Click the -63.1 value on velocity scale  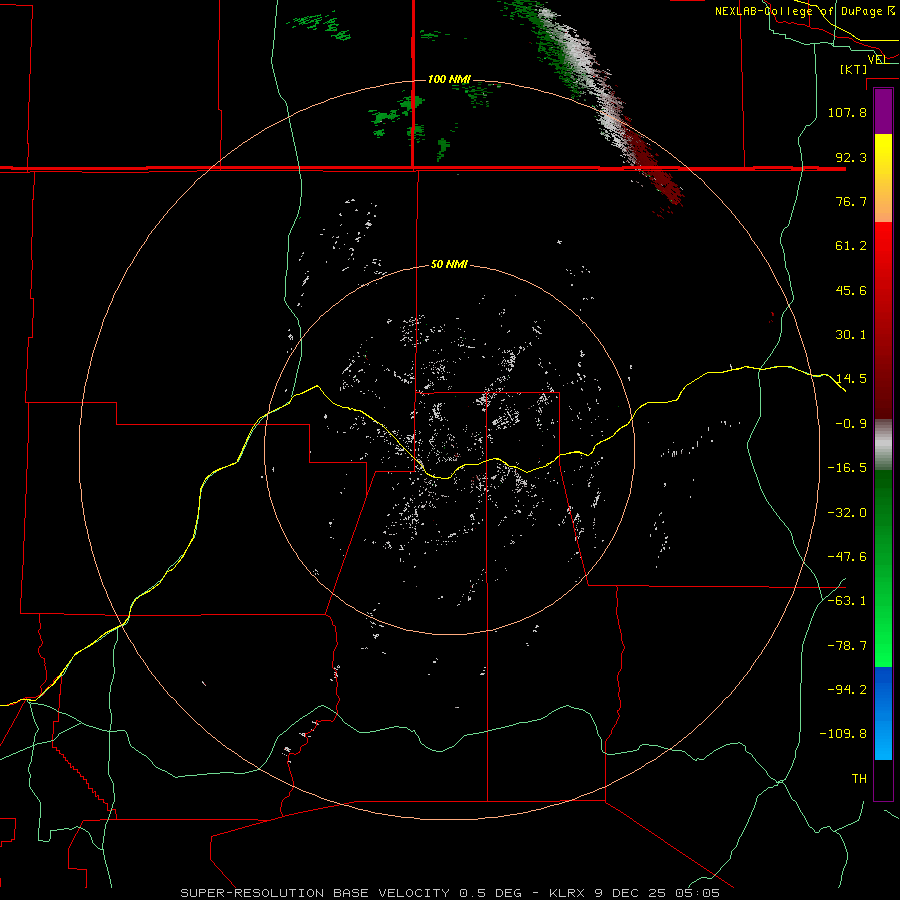(847, 601)
